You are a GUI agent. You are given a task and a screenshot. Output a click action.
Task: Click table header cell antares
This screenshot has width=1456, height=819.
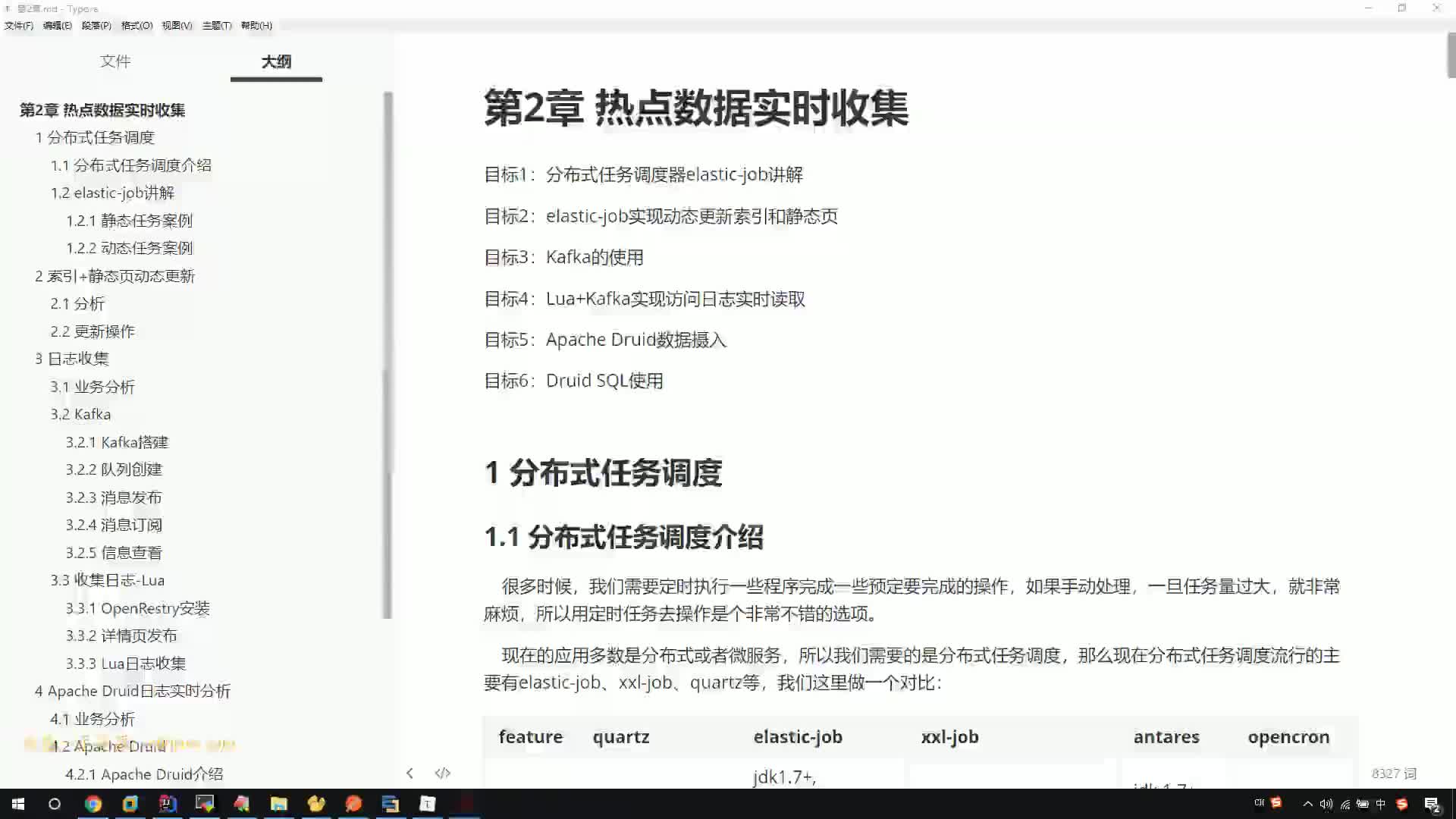point(1166,736)
